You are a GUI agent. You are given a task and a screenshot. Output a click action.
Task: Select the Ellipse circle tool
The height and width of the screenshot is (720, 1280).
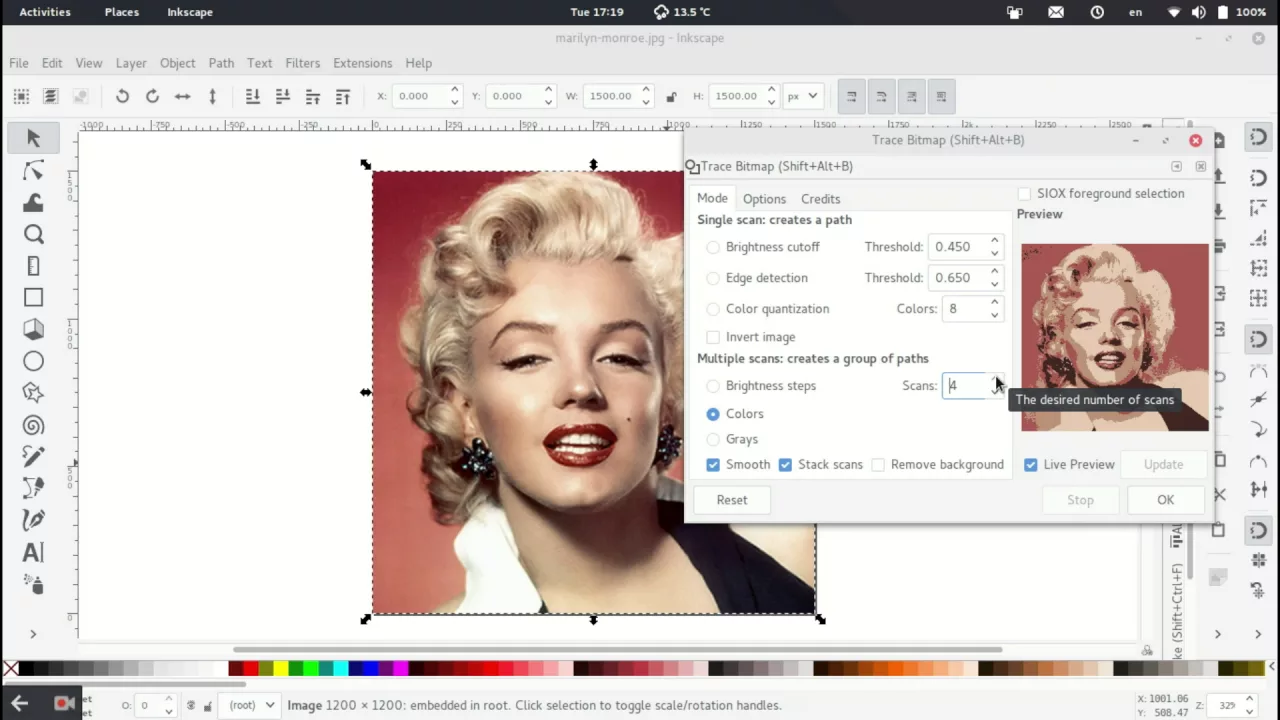33,361
